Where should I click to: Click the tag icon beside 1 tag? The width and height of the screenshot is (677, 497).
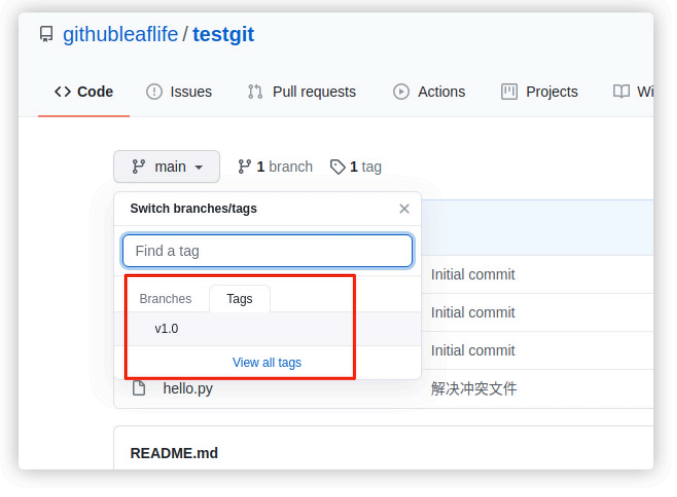tap(338, 167)
